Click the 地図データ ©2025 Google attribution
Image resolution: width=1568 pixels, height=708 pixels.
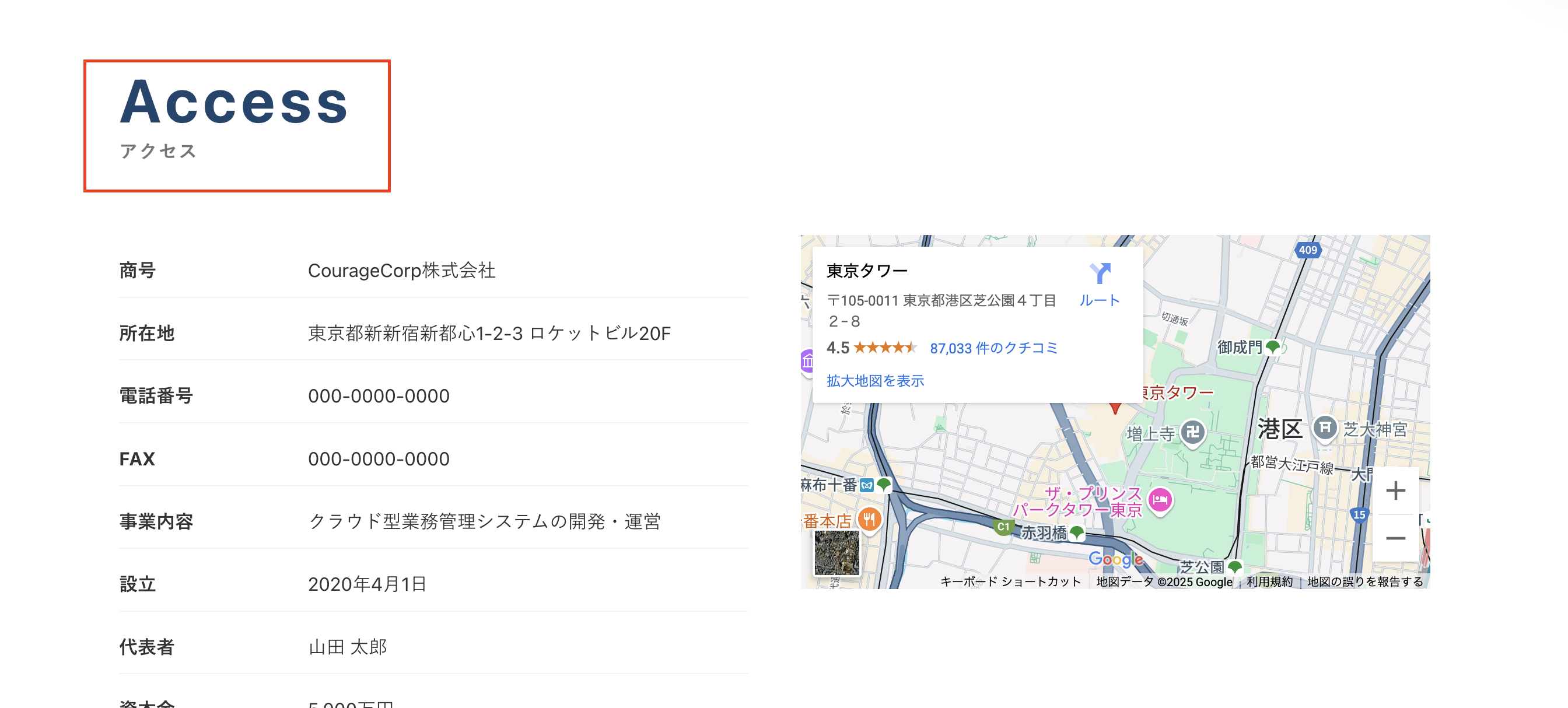point(1164,581)
